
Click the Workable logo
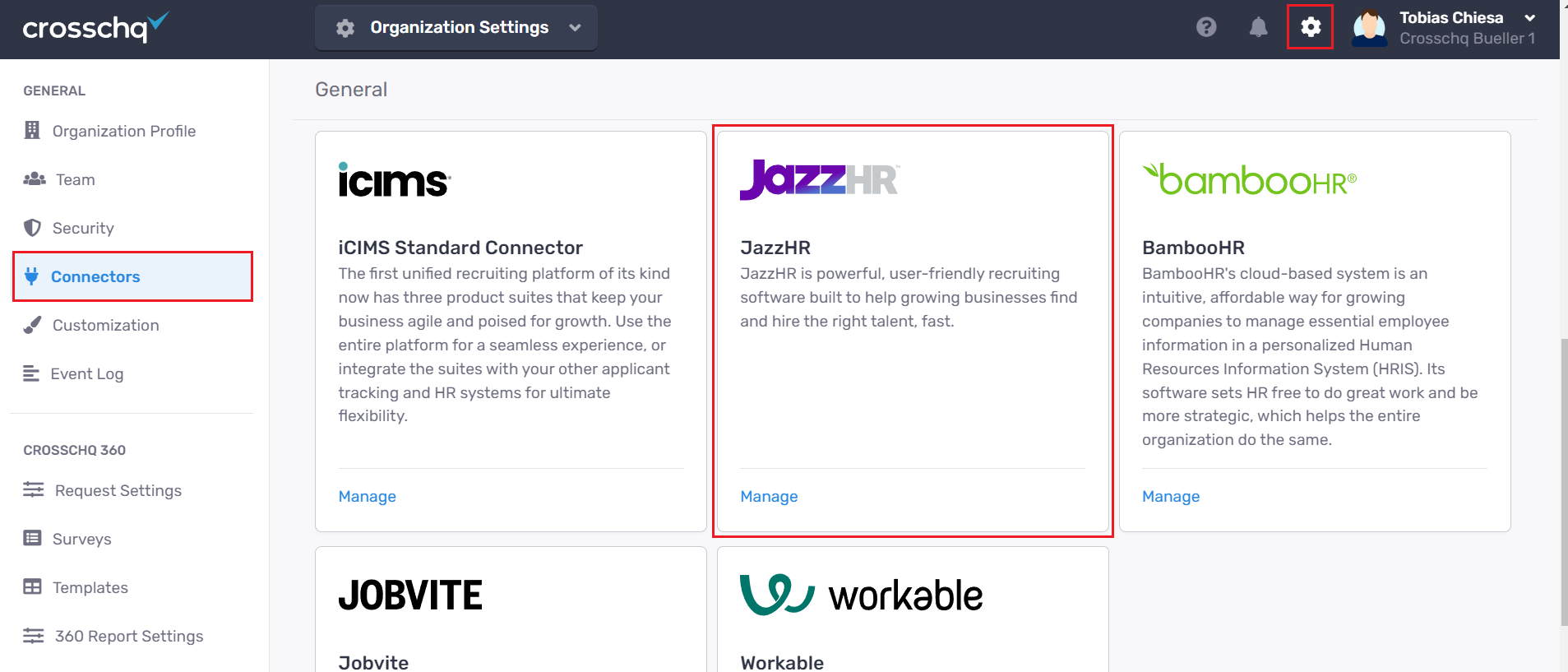click(861, 595)
